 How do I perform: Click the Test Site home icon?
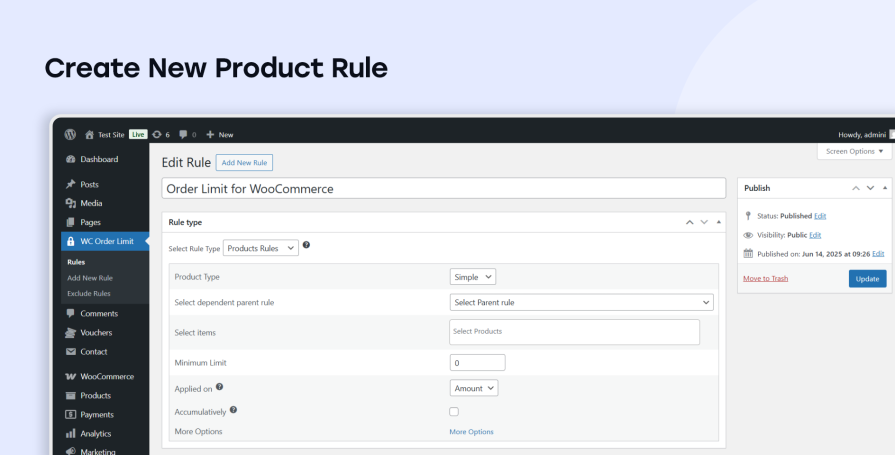tap(89, 134)
